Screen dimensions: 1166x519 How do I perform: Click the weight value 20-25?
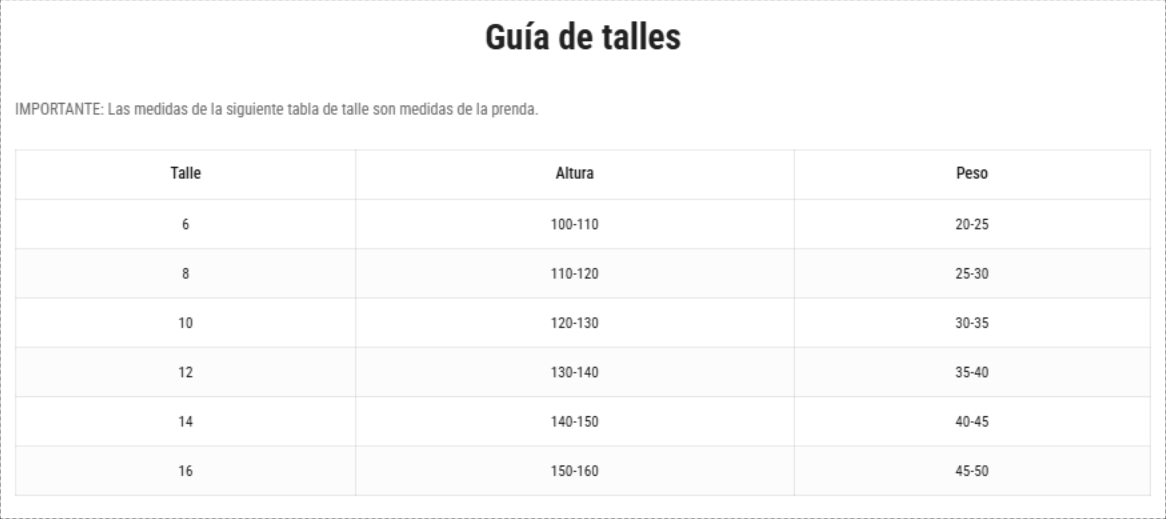coord(972,224)
